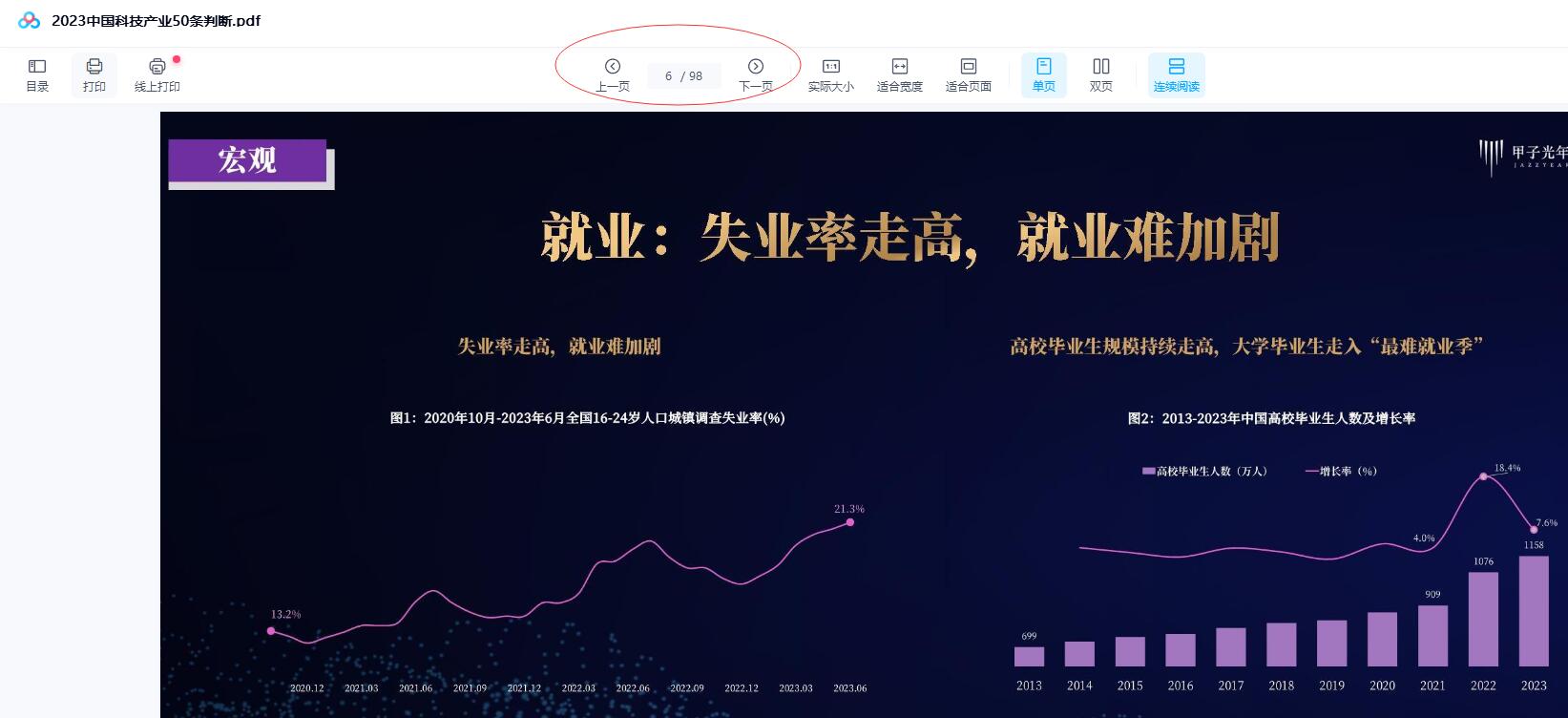Image resolution: width=1568 pixels, height=718 pixels.
Task: Fit the page using 适合宽度
Action: (x=899, y=74)
